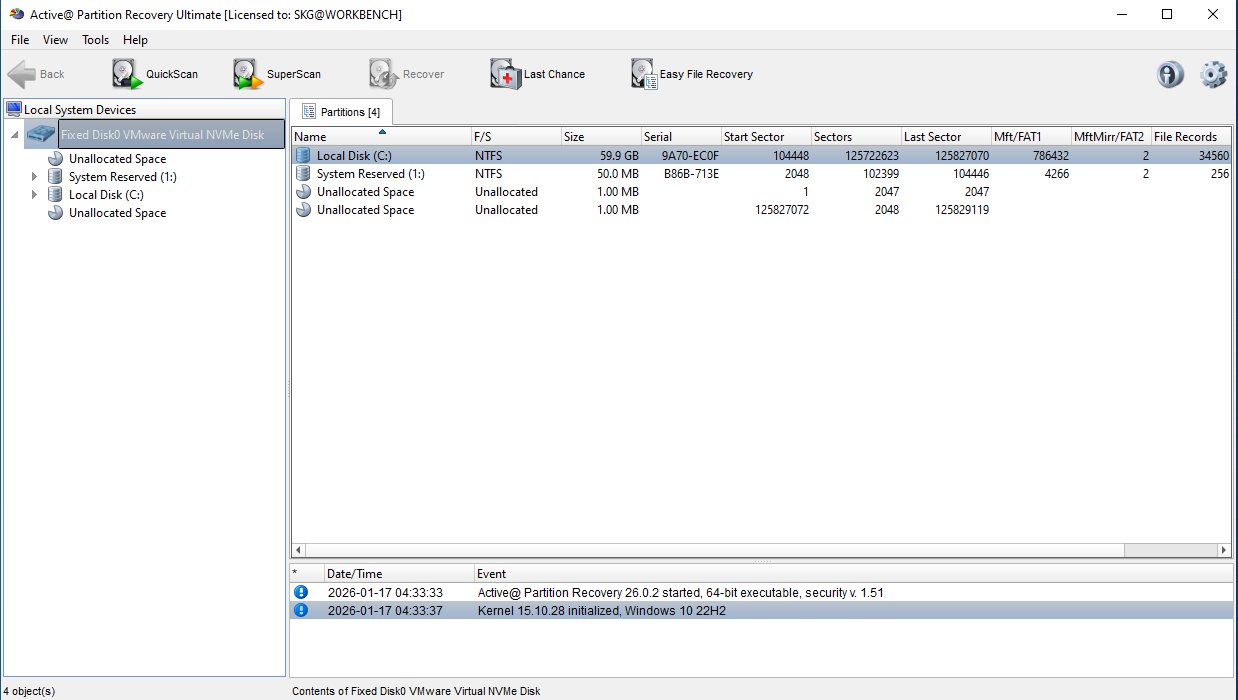This screenshot has height=700, width=1238.
Task: Expand Local Disk (C:) in the tree
Action: 34,194
